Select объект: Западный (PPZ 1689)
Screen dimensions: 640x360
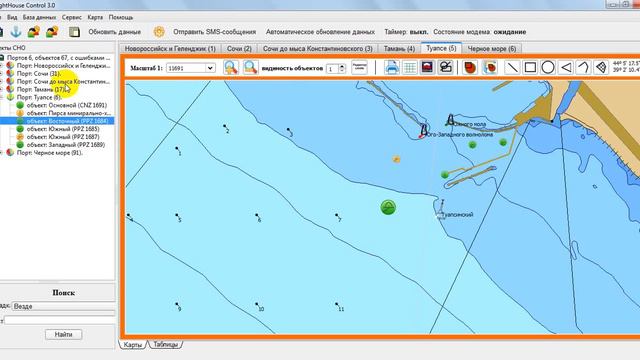click(66, 144)
